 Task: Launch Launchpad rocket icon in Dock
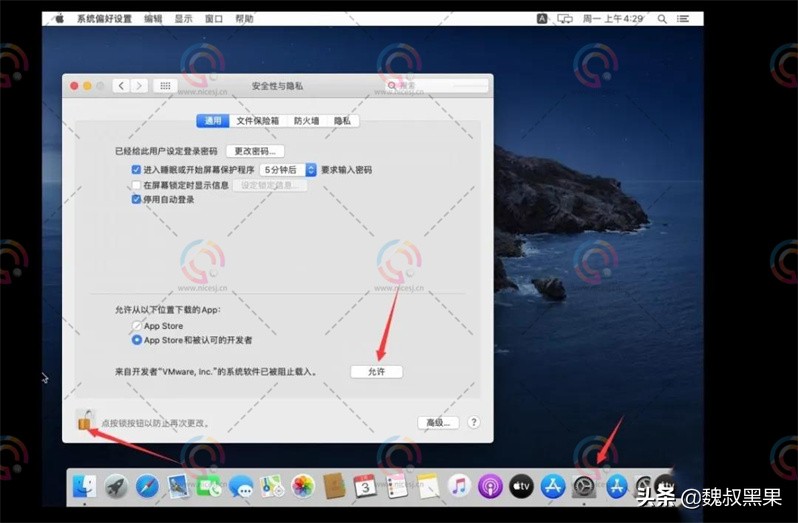pos(117,487)
